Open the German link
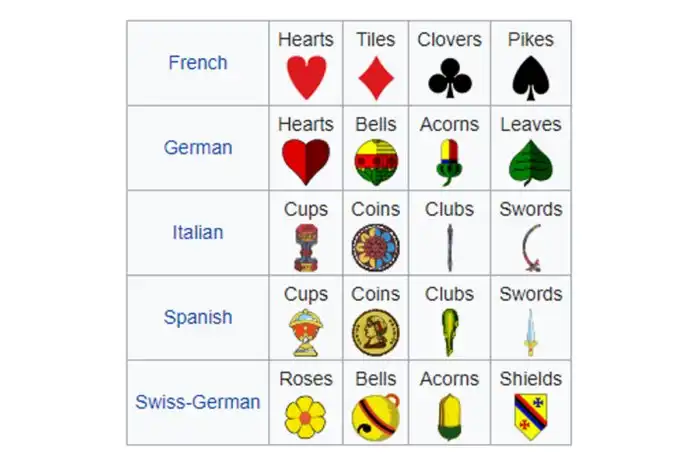Image resolution: width=700 pixels, height=467 pixels. tap(198, 148)
